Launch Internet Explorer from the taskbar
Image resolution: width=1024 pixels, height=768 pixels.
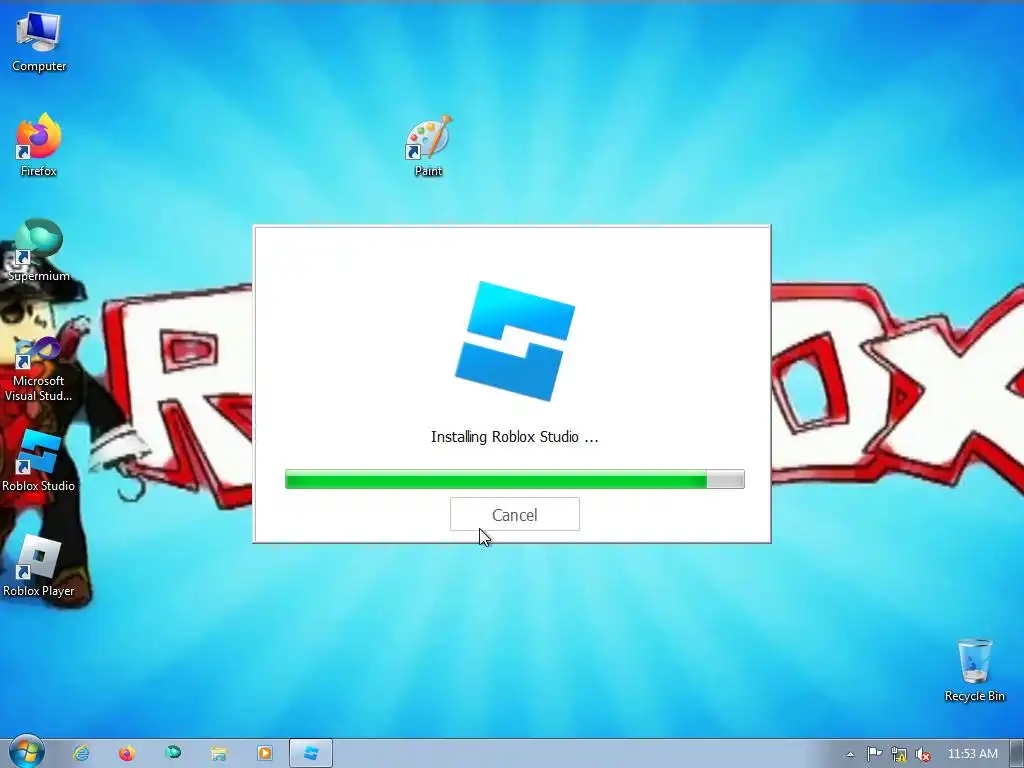81,754
